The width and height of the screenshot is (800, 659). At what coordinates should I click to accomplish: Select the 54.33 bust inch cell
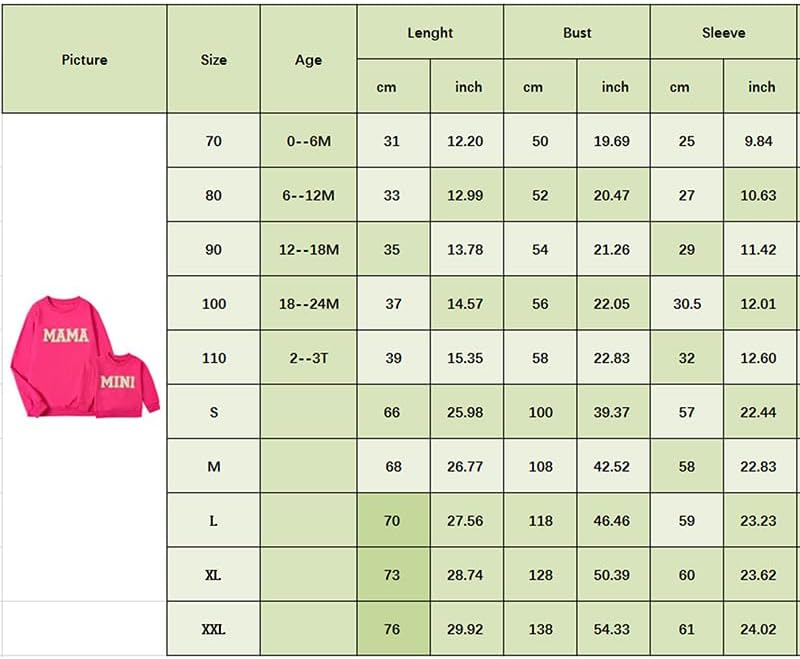(612, 629)
